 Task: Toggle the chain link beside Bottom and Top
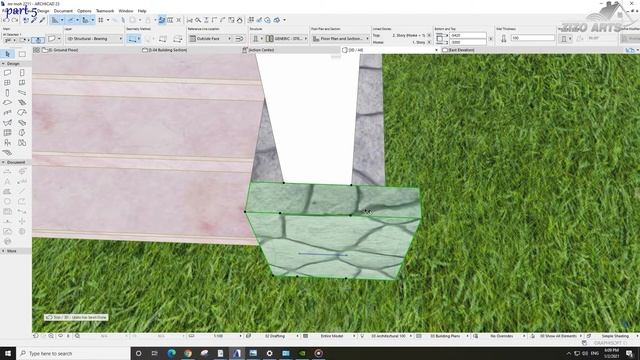(x=491, y=39)
